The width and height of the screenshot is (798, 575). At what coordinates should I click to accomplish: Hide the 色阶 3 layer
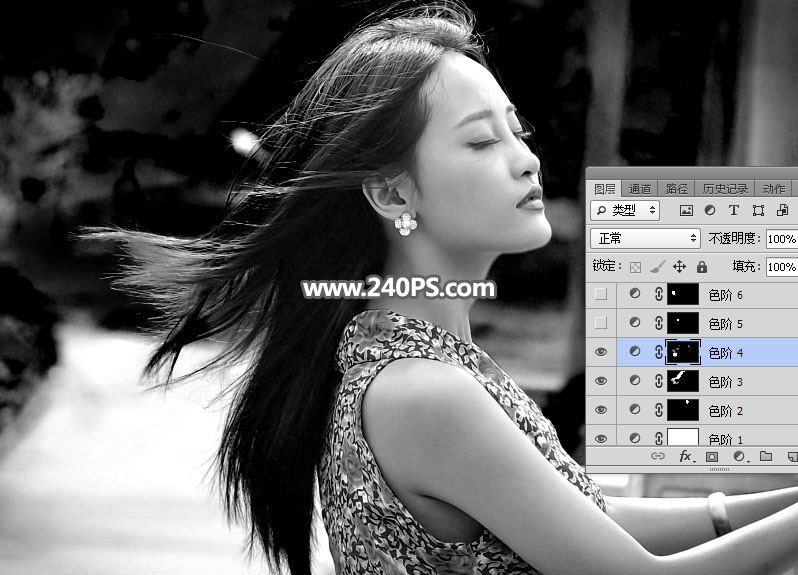(x=601, y=381)
